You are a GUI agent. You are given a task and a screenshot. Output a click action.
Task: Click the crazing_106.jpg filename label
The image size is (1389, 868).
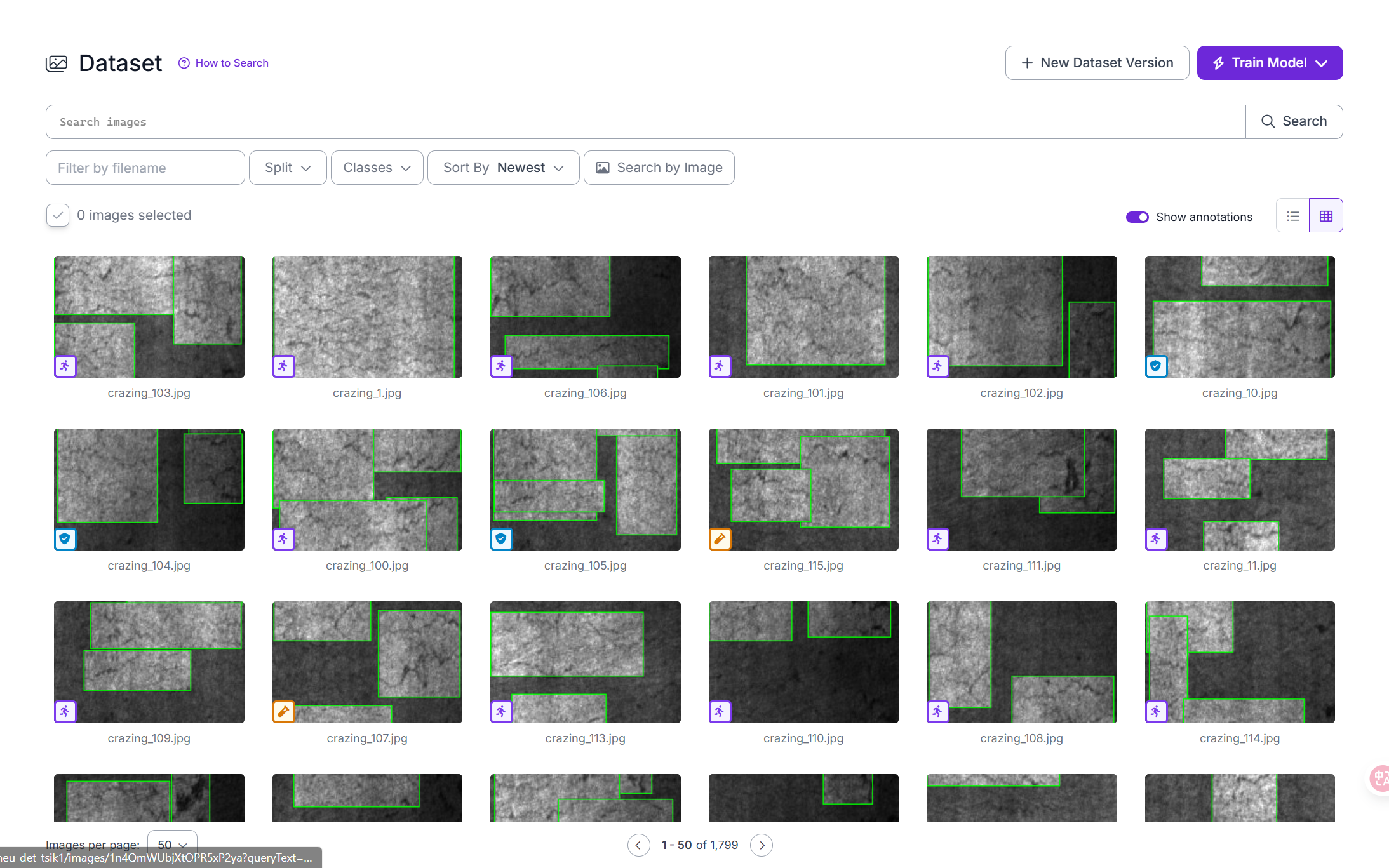tap(585, 393)
